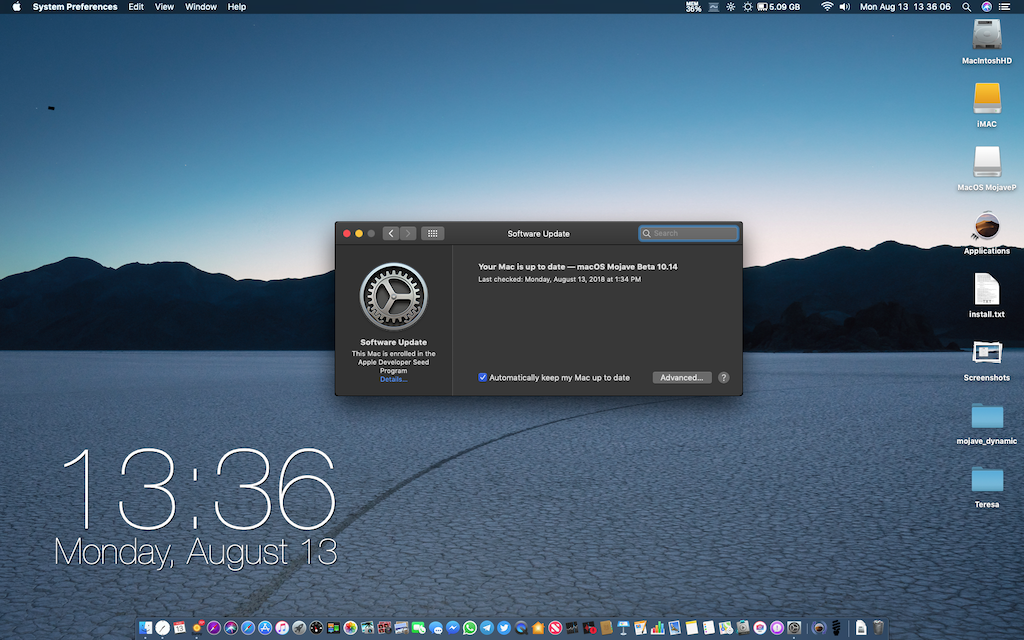
Task: Open Voice Memos in the Dock
Action: [589, 628]
